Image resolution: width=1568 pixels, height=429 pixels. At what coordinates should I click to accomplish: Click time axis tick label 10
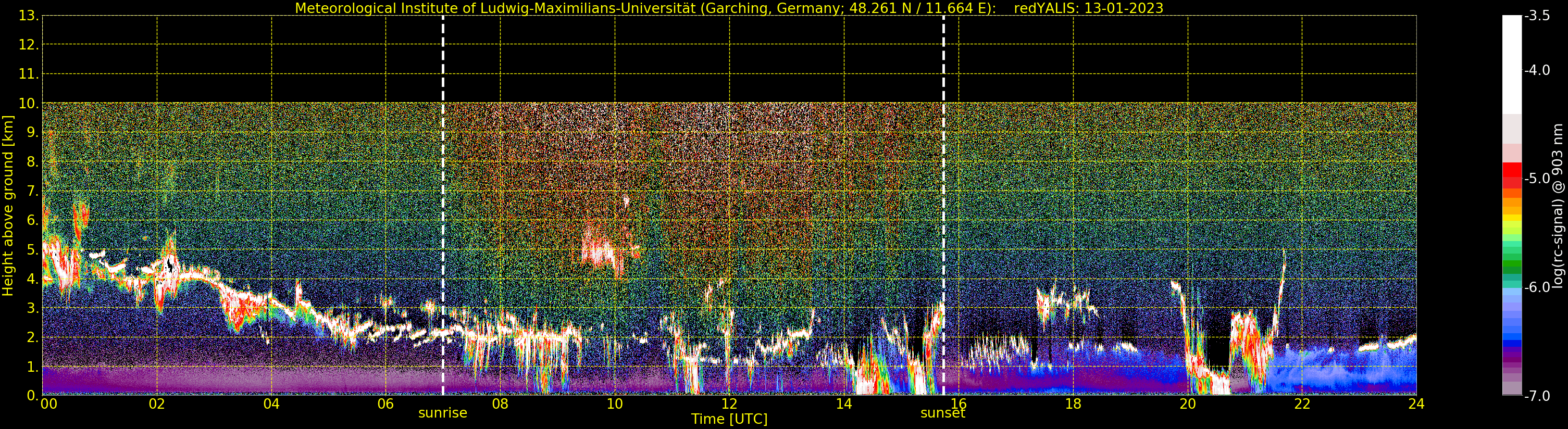click(x=615, y=404)
